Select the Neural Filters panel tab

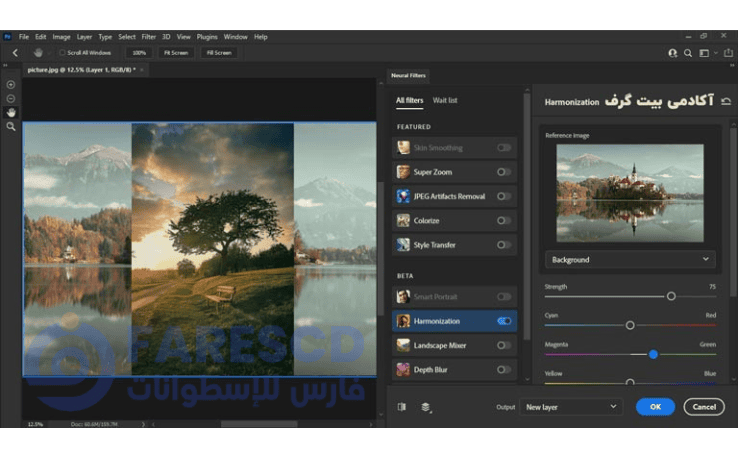408,75
